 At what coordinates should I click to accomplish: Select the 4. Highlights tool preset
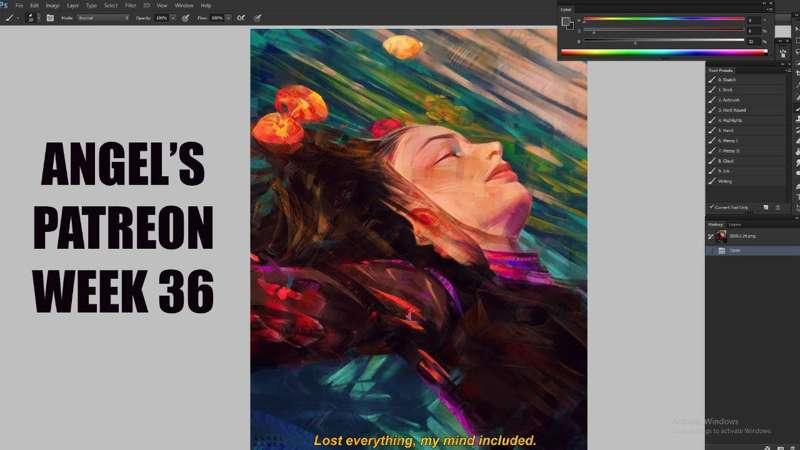[x=746, y=120]
